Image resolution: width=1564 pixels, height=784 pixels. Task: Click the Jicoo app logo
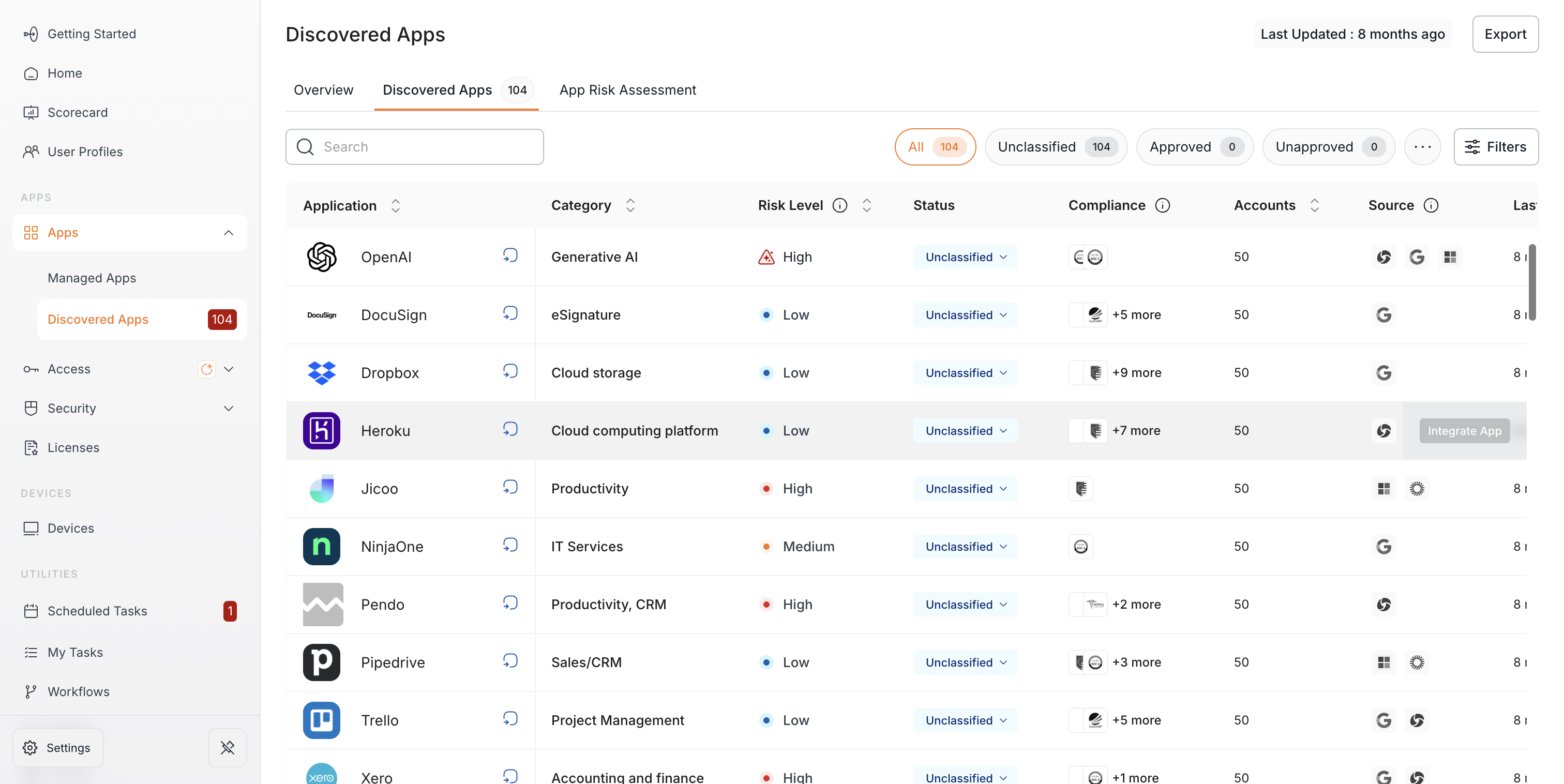[322, 489]
